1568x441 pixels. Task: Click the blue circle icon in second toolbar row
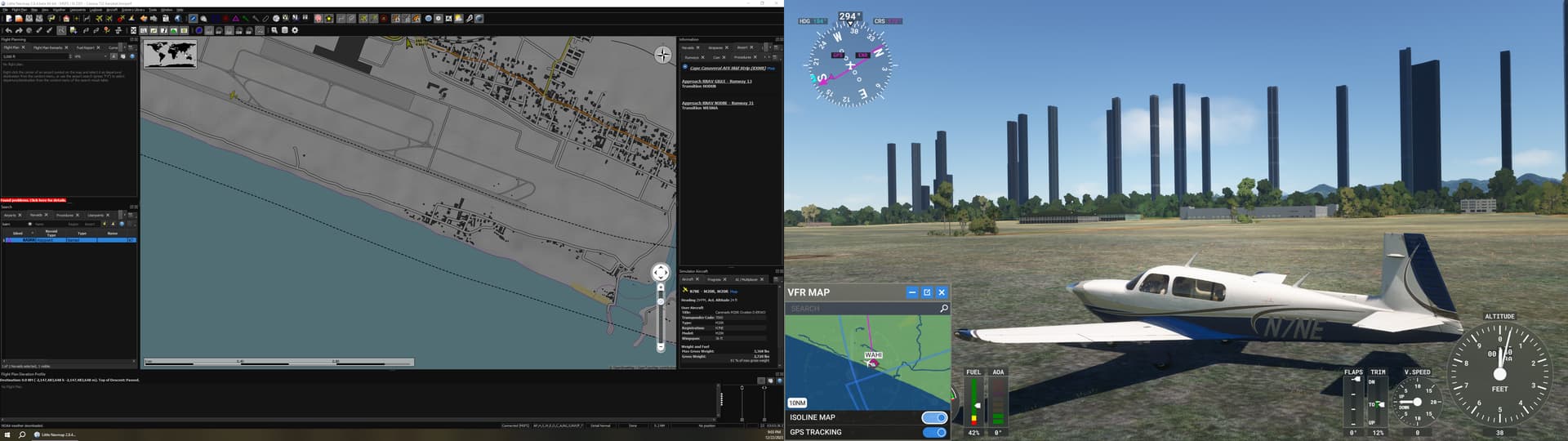pyautogui.click(x=198, y=30)
